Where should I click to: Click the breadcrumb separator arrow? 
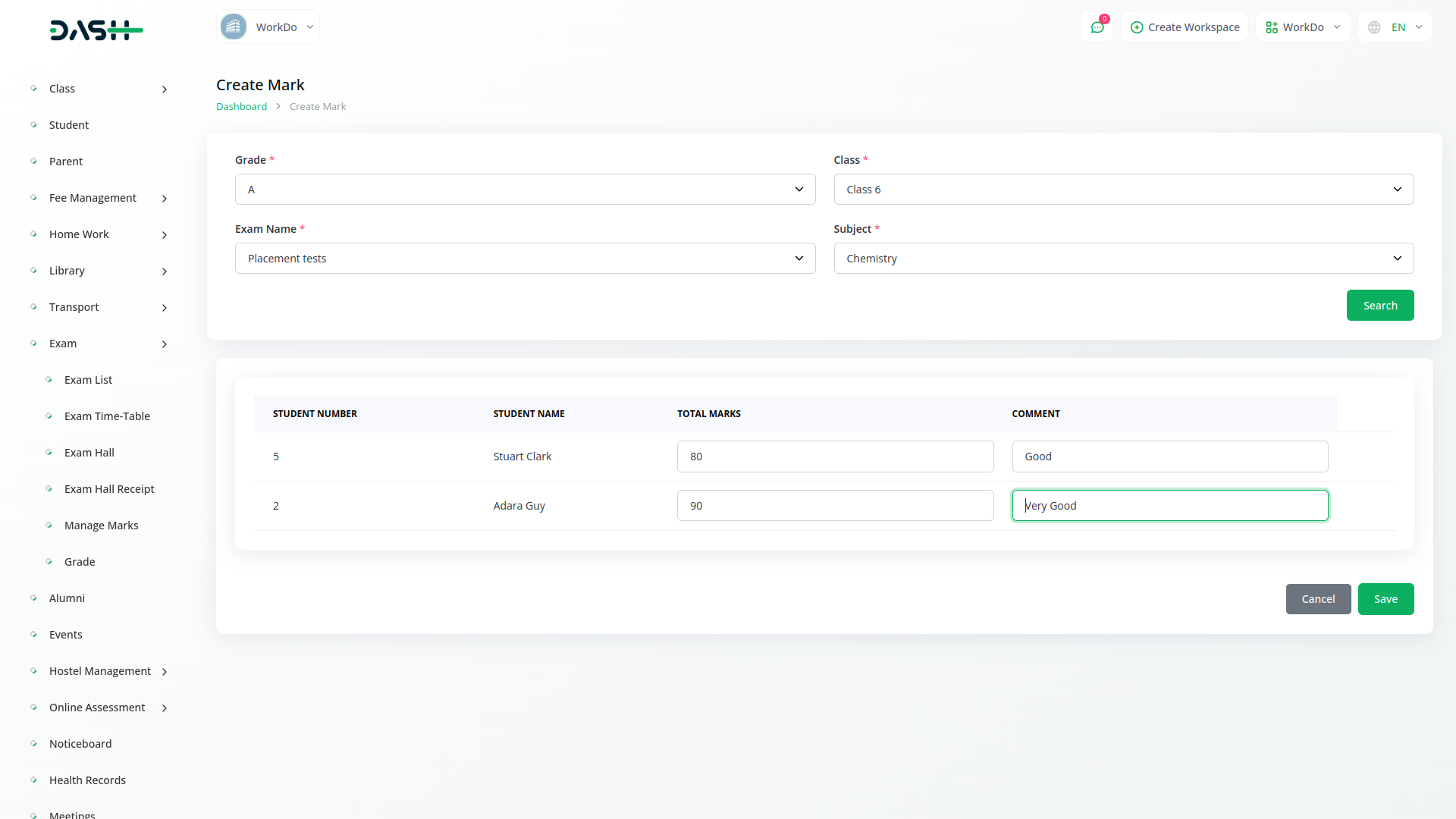278,107
